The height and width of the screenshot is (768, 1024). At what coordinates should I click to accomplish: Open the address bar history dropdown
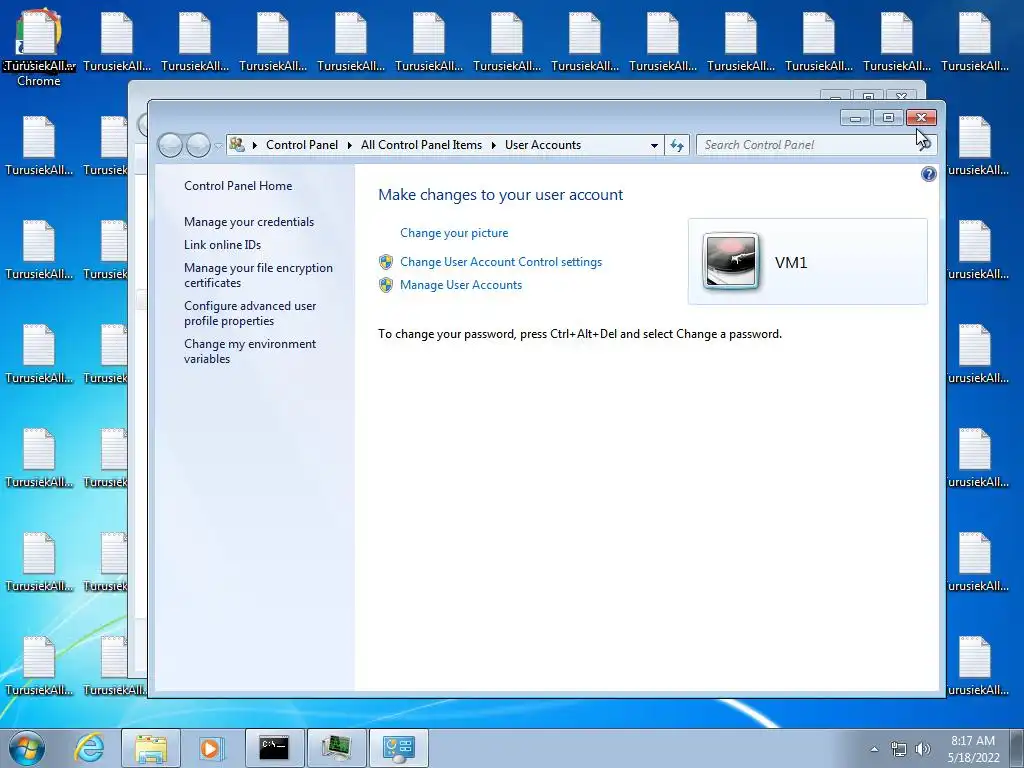pos(654,146)
